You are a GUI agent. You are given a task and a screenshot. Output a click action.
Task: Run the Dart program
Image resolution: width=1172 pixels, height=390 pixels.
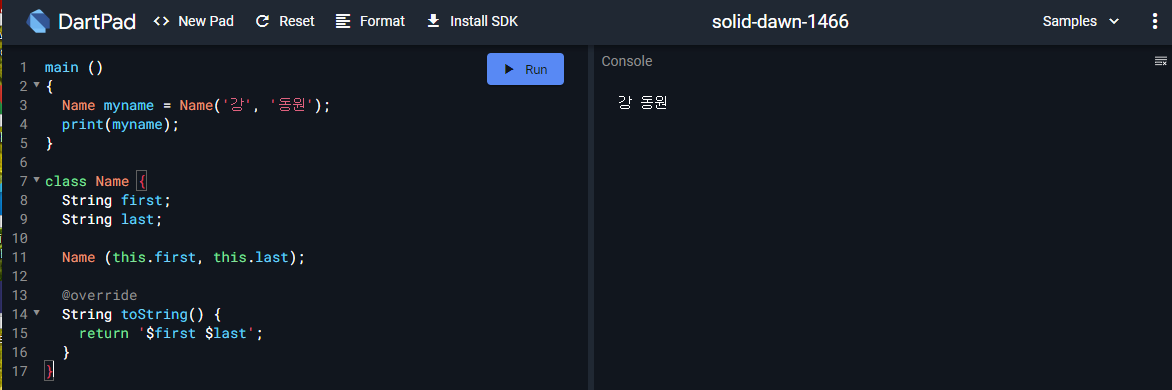[525, 69]
